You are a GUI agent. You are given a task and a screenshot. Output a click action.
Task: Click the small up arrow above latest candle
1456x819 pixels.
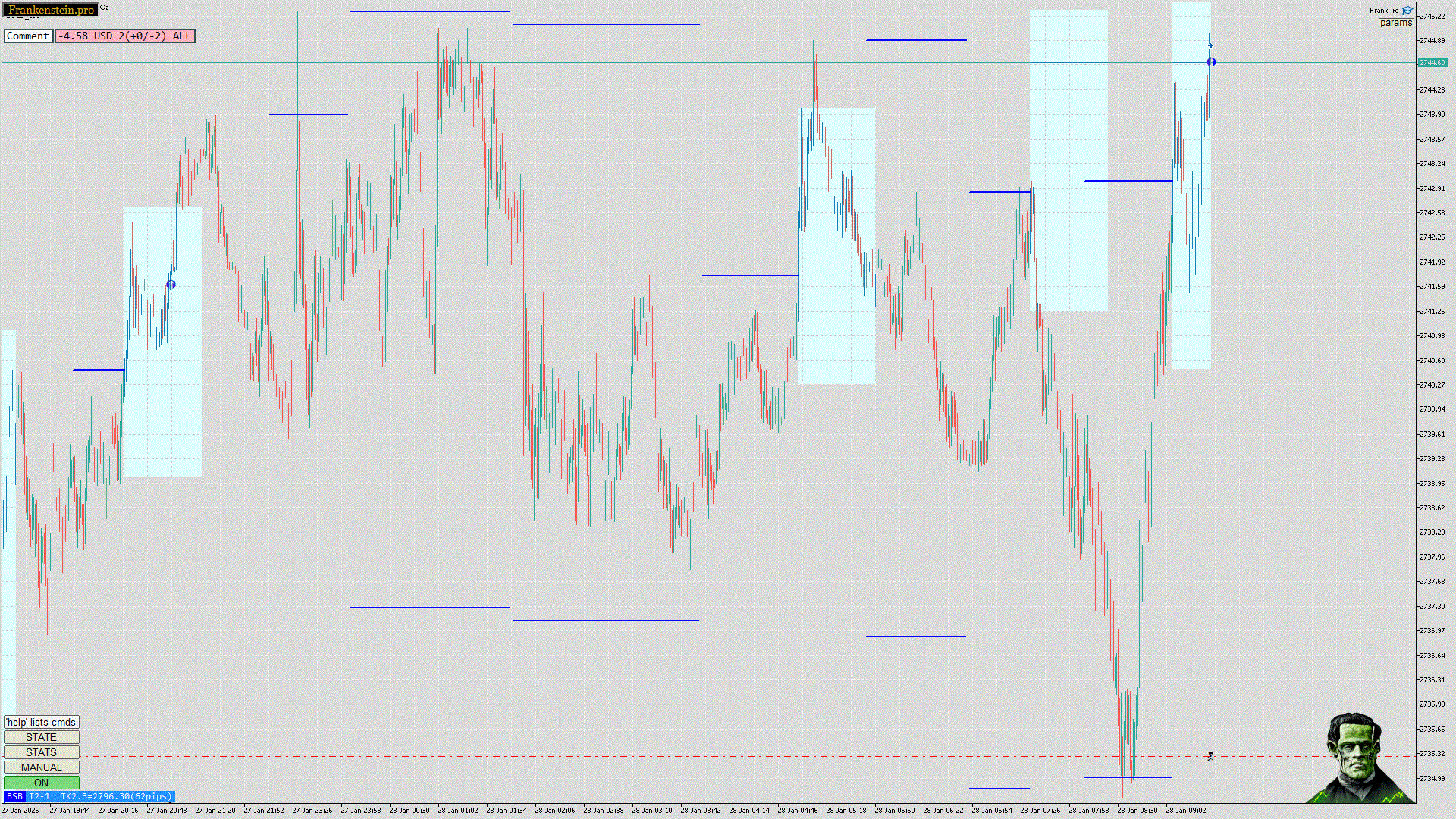(x=1210, y=45)
